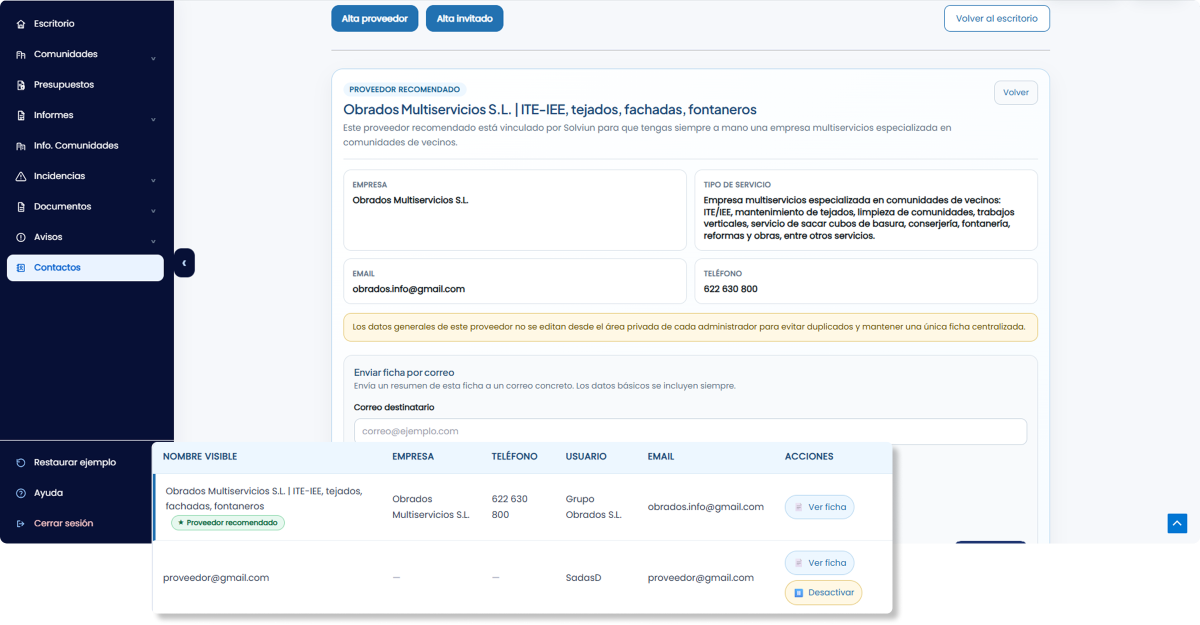Click Grupo Obrados S.L. user cell
1200x625 pixels.
[x=594, y=507]
